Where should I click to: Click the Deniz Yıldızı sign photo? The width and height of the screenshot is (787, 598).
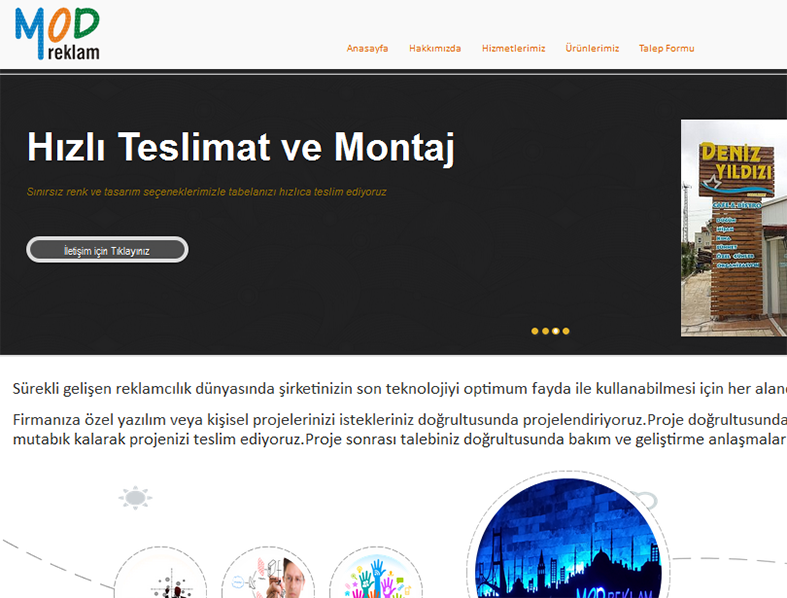click(x=733, y=228)
